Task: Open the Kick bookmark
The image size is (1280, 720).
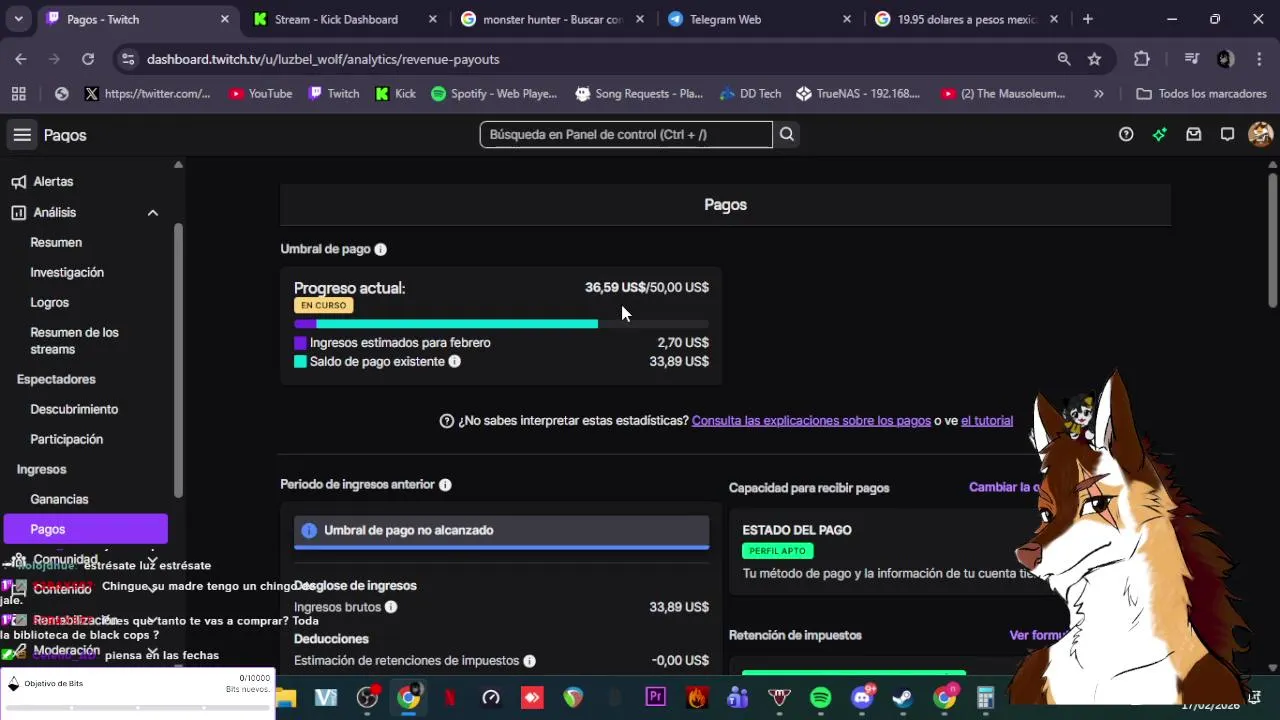Action: click(395, 94)
